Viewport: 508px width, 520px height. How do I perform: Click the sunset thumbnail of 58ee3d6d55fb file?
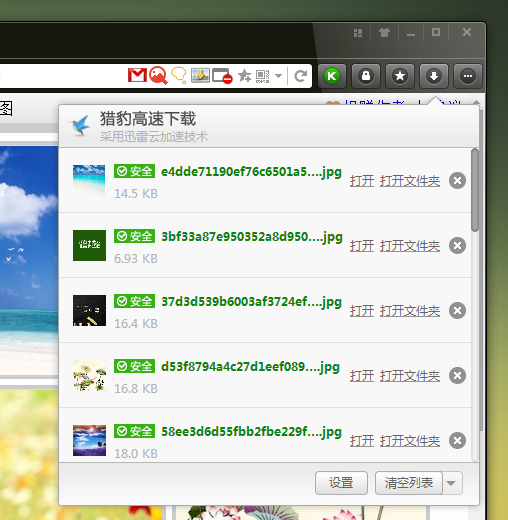click(89, 440)
